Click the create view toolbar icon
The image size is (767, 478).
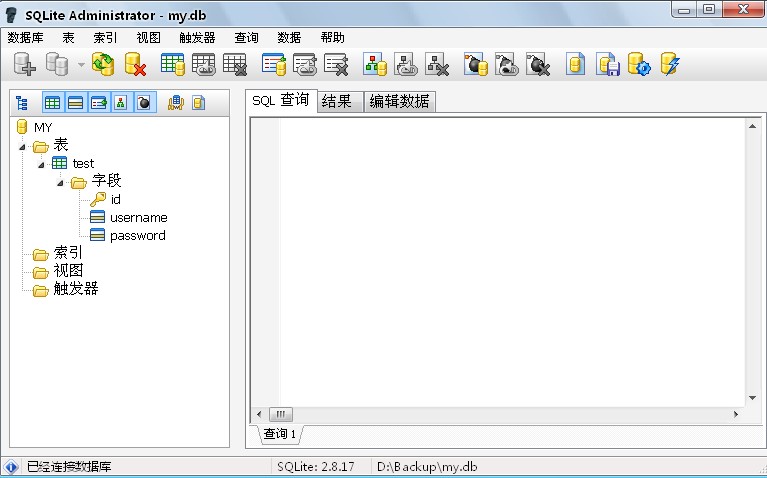[x=375, y=64]
